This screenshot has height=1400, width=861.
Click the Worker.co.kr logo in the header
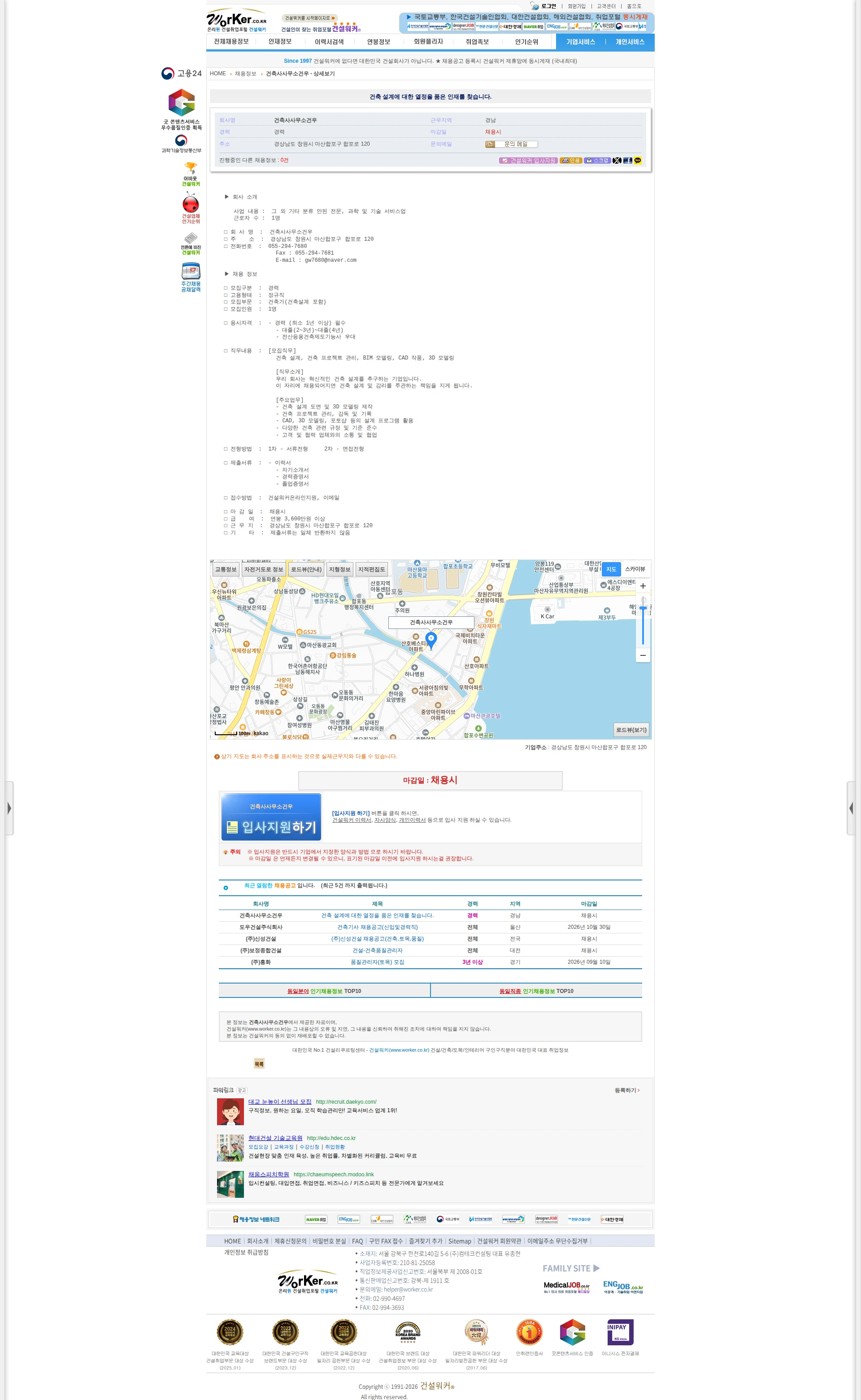click(236, 21)
